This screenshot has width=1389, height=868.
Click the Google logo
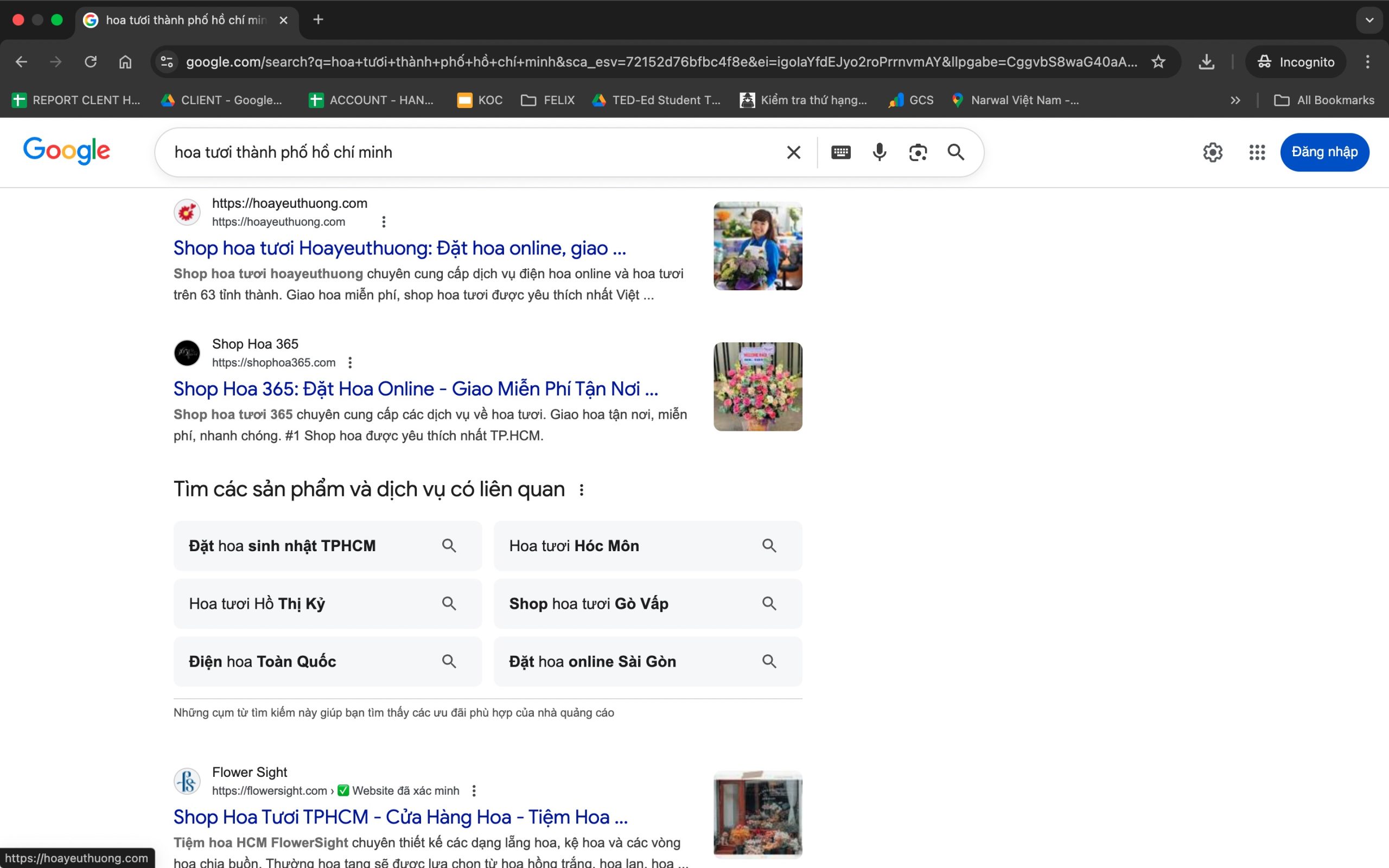67,151
